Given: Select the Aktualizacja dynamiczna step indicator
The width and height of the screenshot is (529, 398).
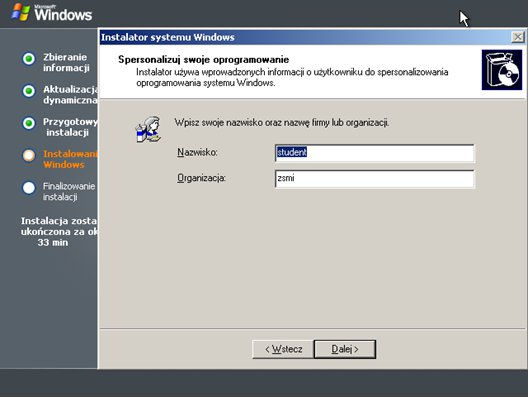Looking at the screenshot, I should [29, 91].
